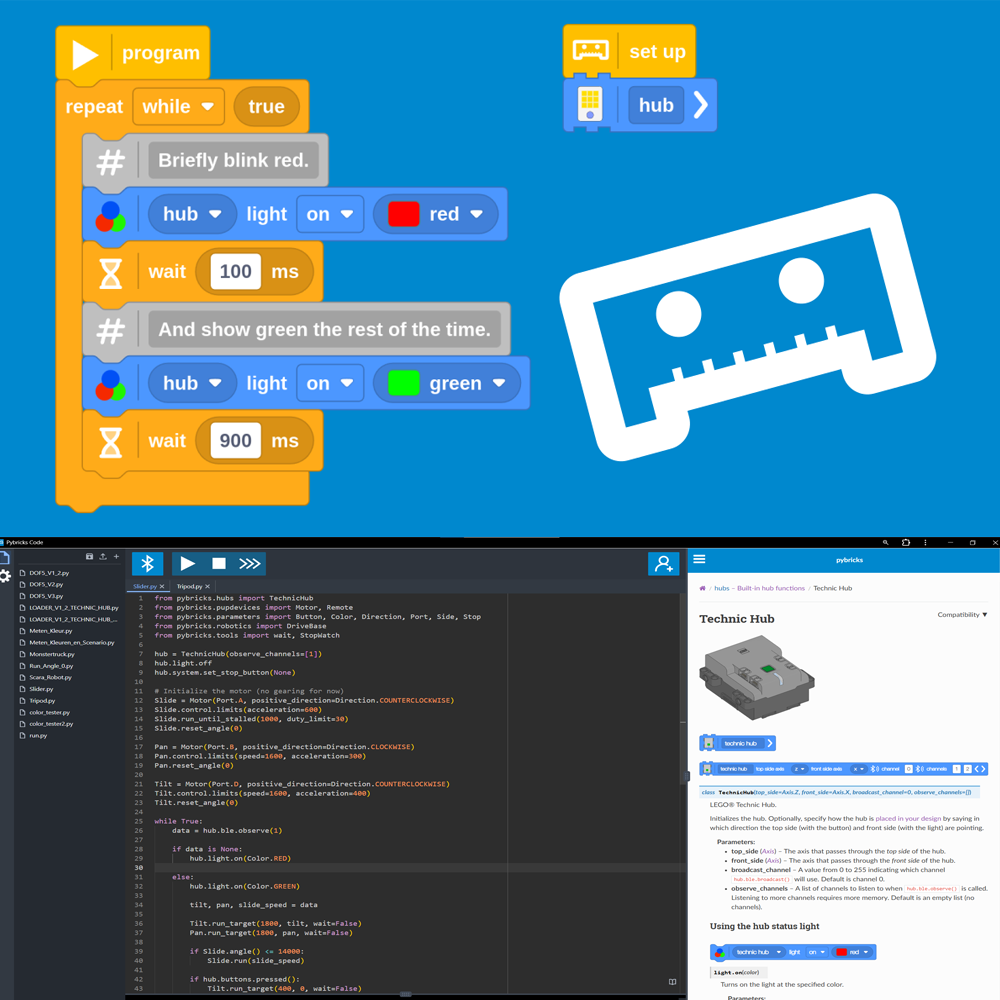Switch to the Tripod.py tab
Viewport: 1000px width, 1000px height.
point(189,586)
